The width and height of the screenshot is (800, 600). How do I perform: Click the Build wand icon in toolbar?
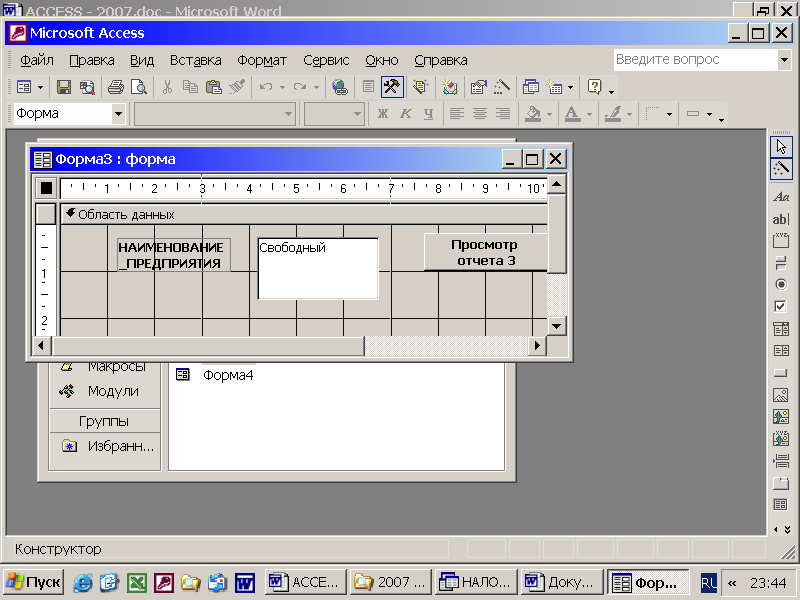[502, 87]
